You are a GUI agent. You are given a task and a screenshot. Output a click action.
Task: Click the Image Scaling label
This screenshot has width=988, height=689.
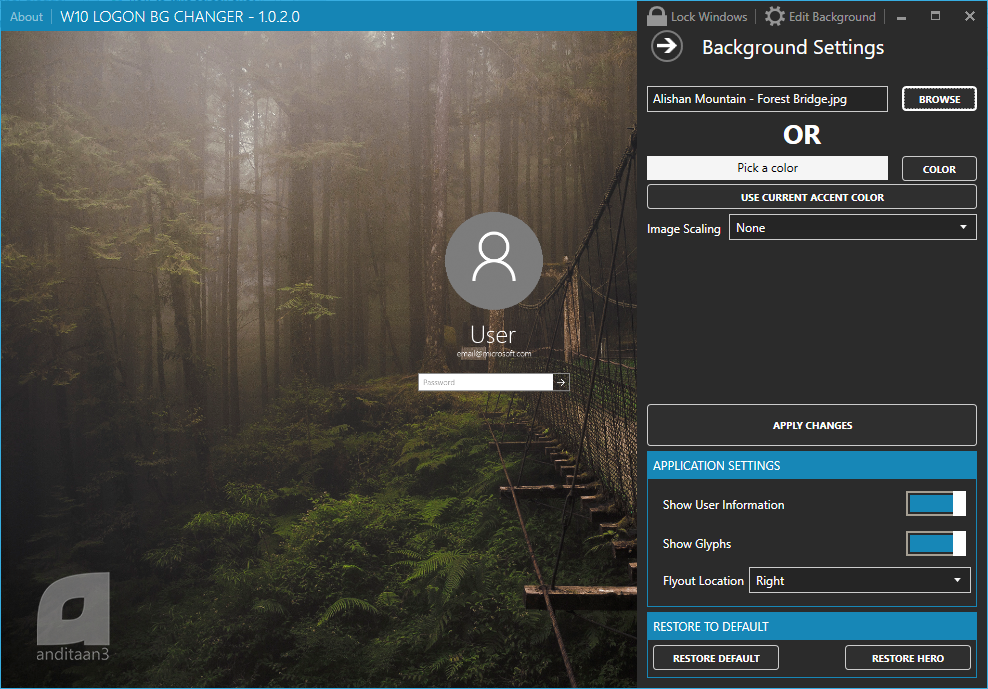[x=684, y=229]
